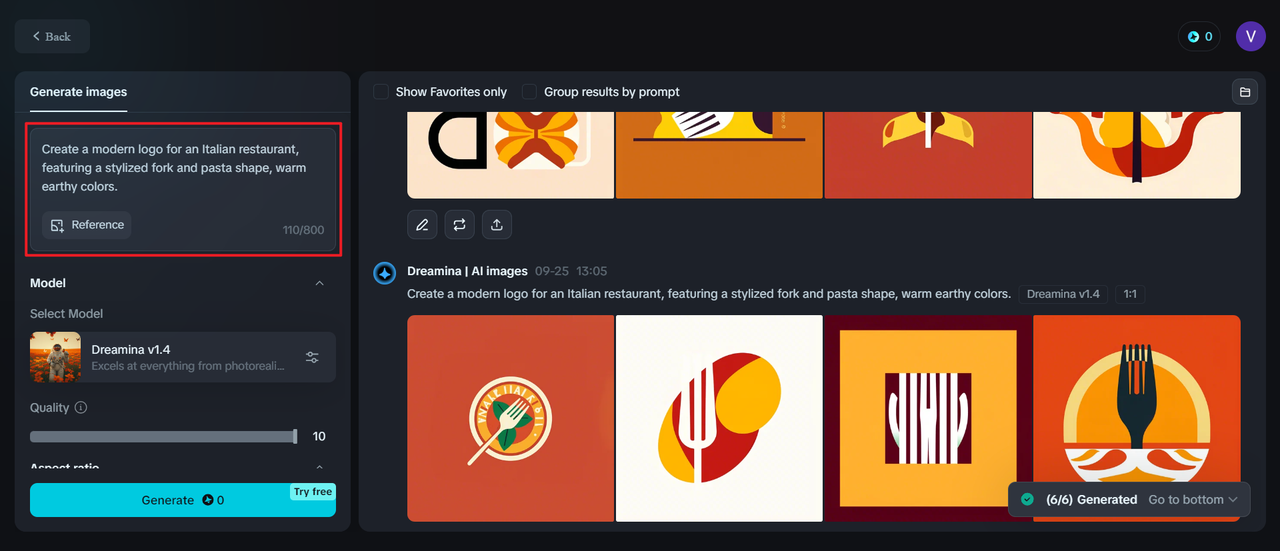
Task: Open the black fork bowl logo thumbnail
Action: (x=1136, y=418)
